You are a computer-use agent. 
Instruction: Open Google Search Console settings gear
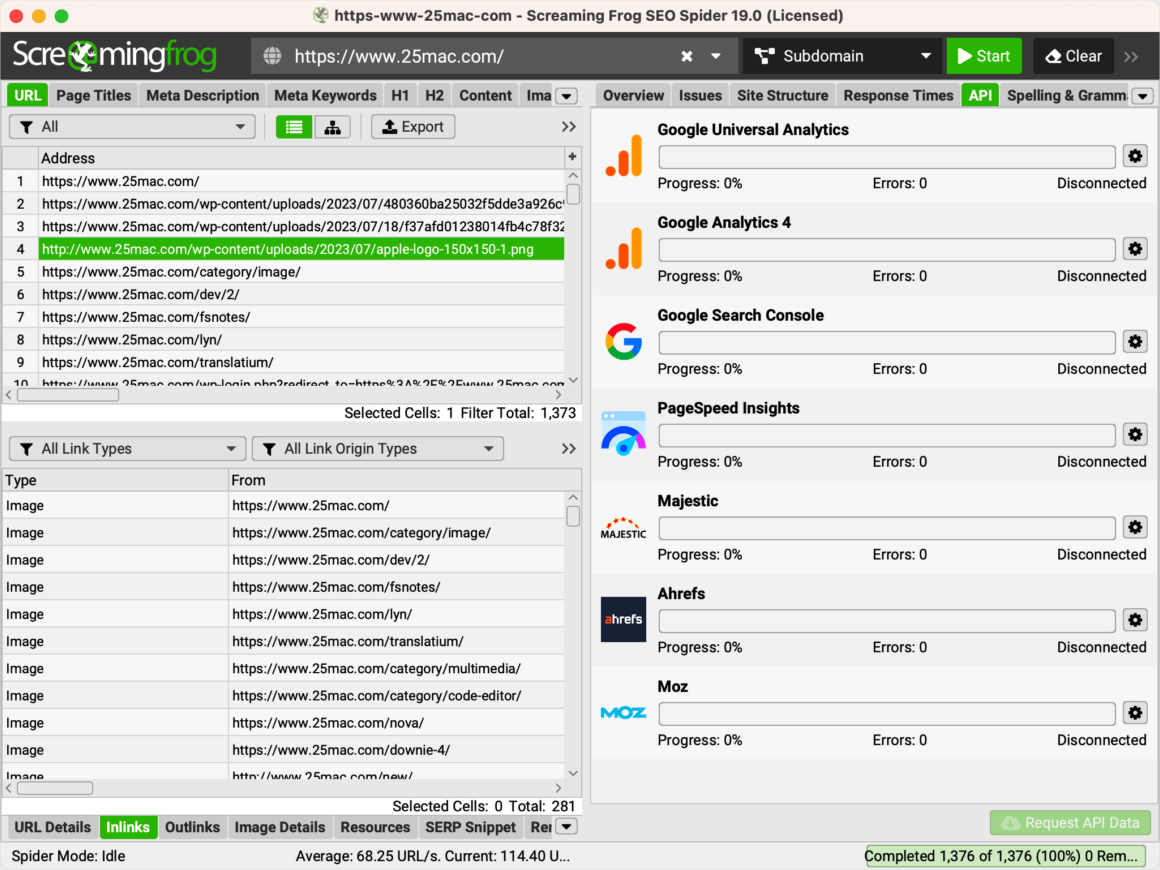click(x=1135, y=342)
